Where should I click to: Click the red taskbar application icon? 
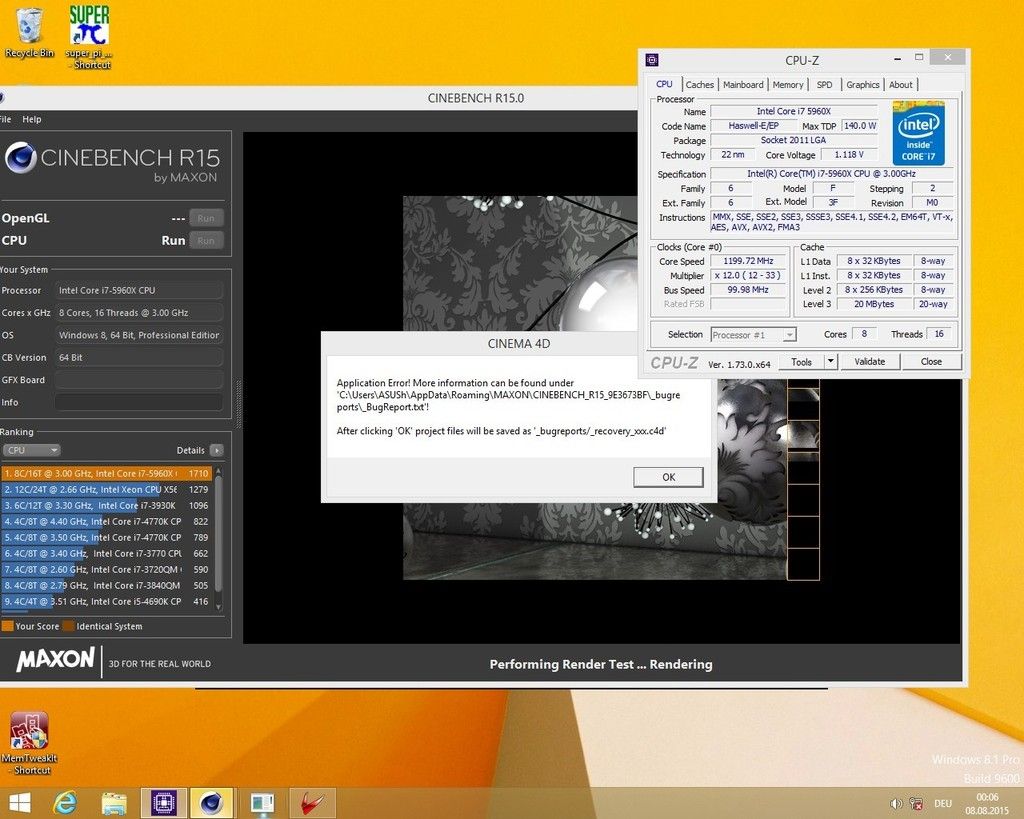[313, 803]
